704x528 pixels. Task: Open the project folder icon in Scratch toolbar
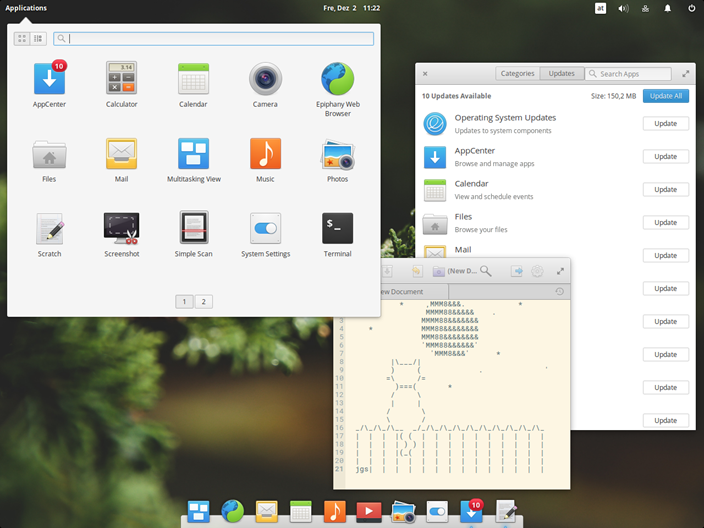point(438,271)
